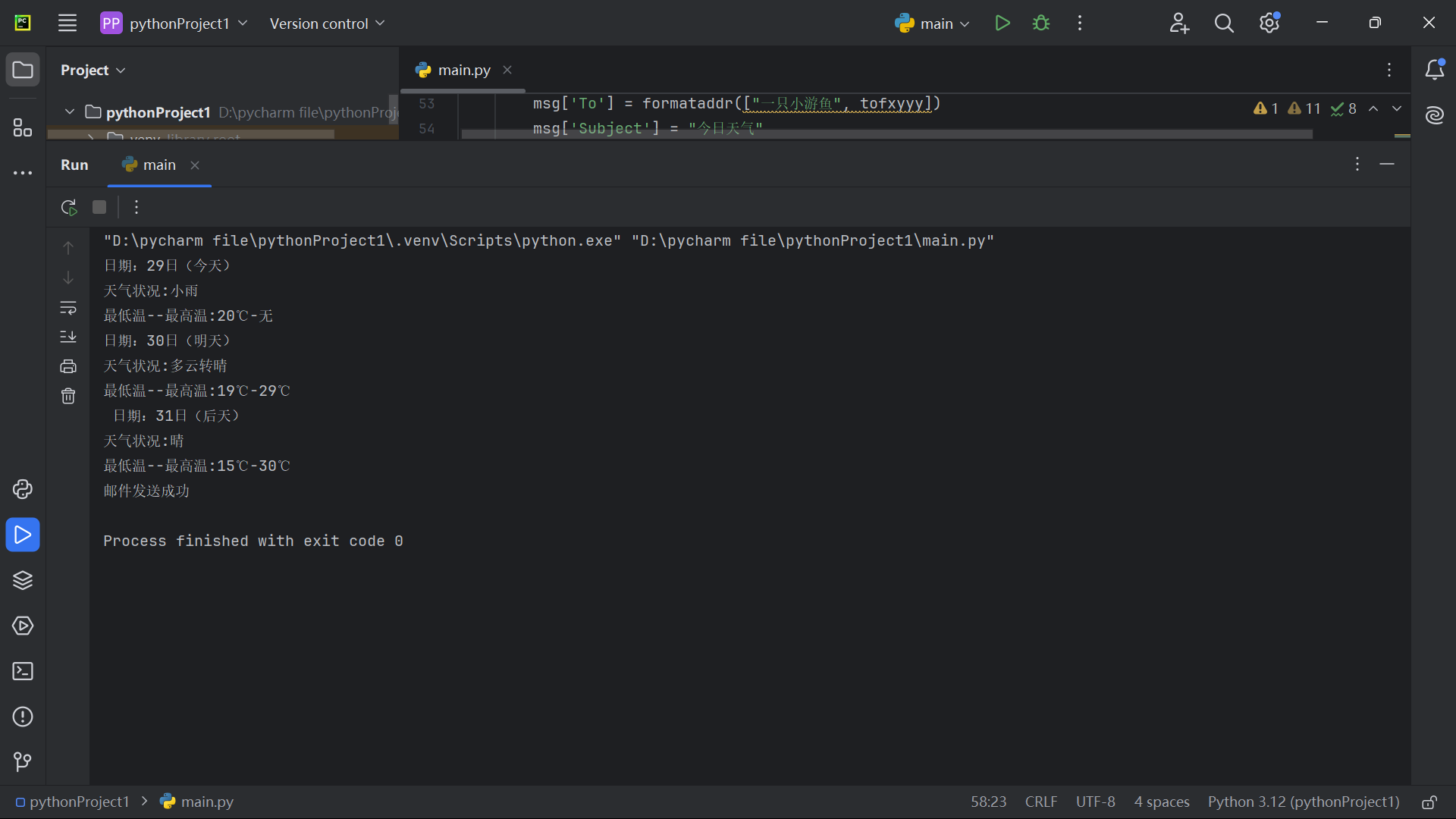Open cursor position 58:23 in status bar
This screenshot has height=819, width=1456.
[988, 802]
